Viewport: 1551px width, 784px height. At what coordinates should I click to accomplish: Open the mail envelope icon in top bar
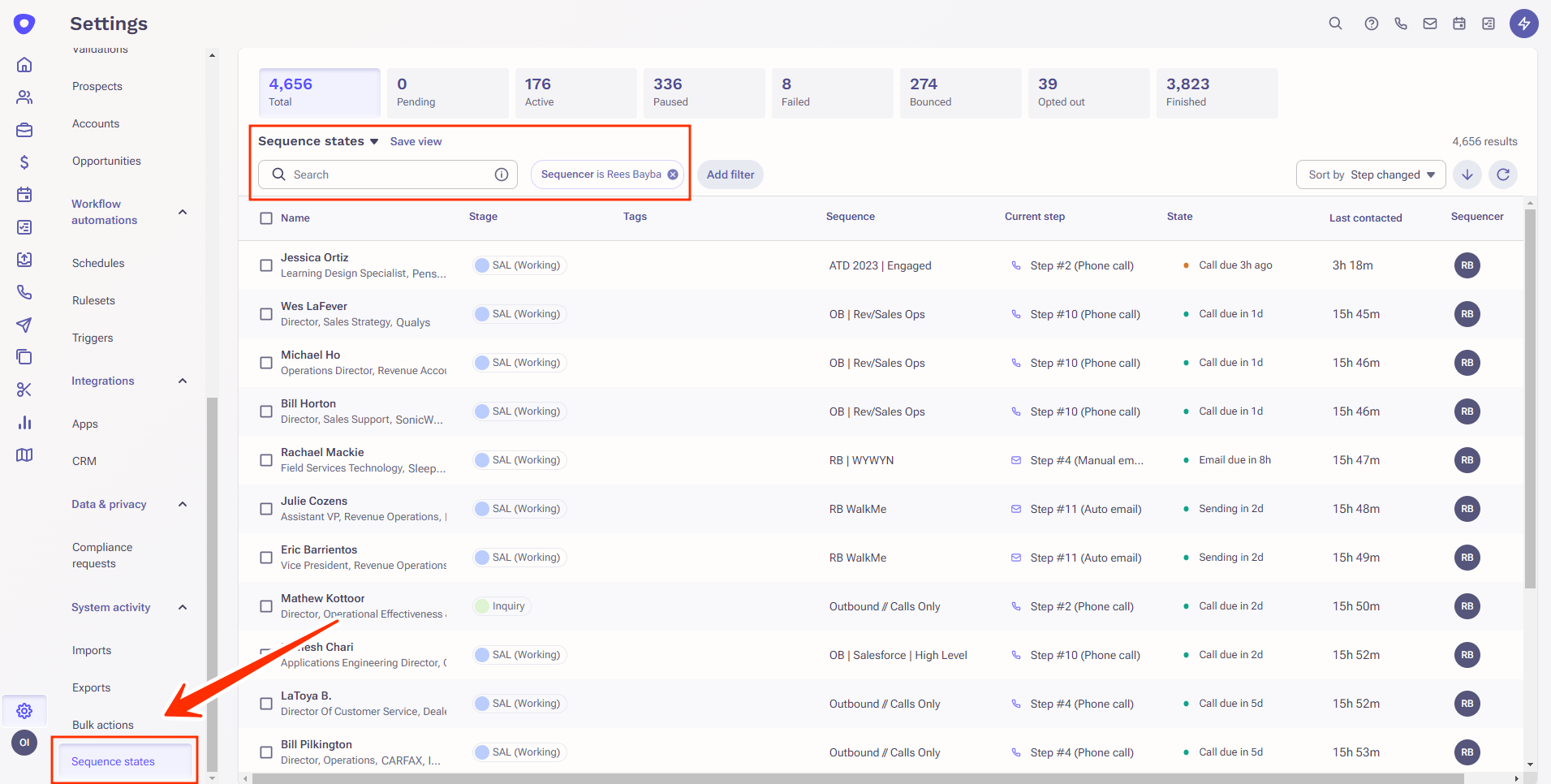(x=1430, y=24)
